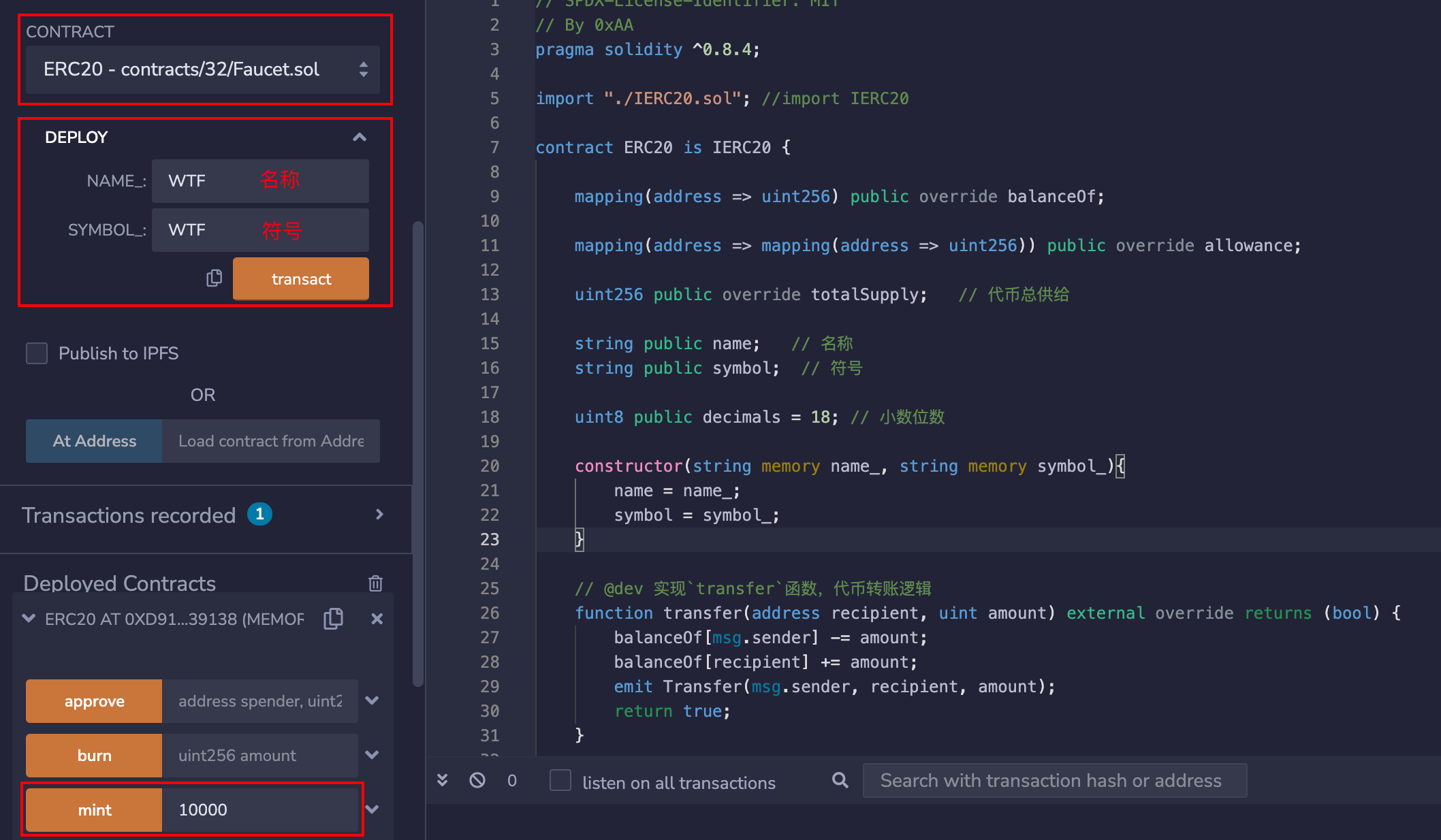Toggle listen on all transactions checkbox
Screen dimensions: 1441x840
[559, 782]
